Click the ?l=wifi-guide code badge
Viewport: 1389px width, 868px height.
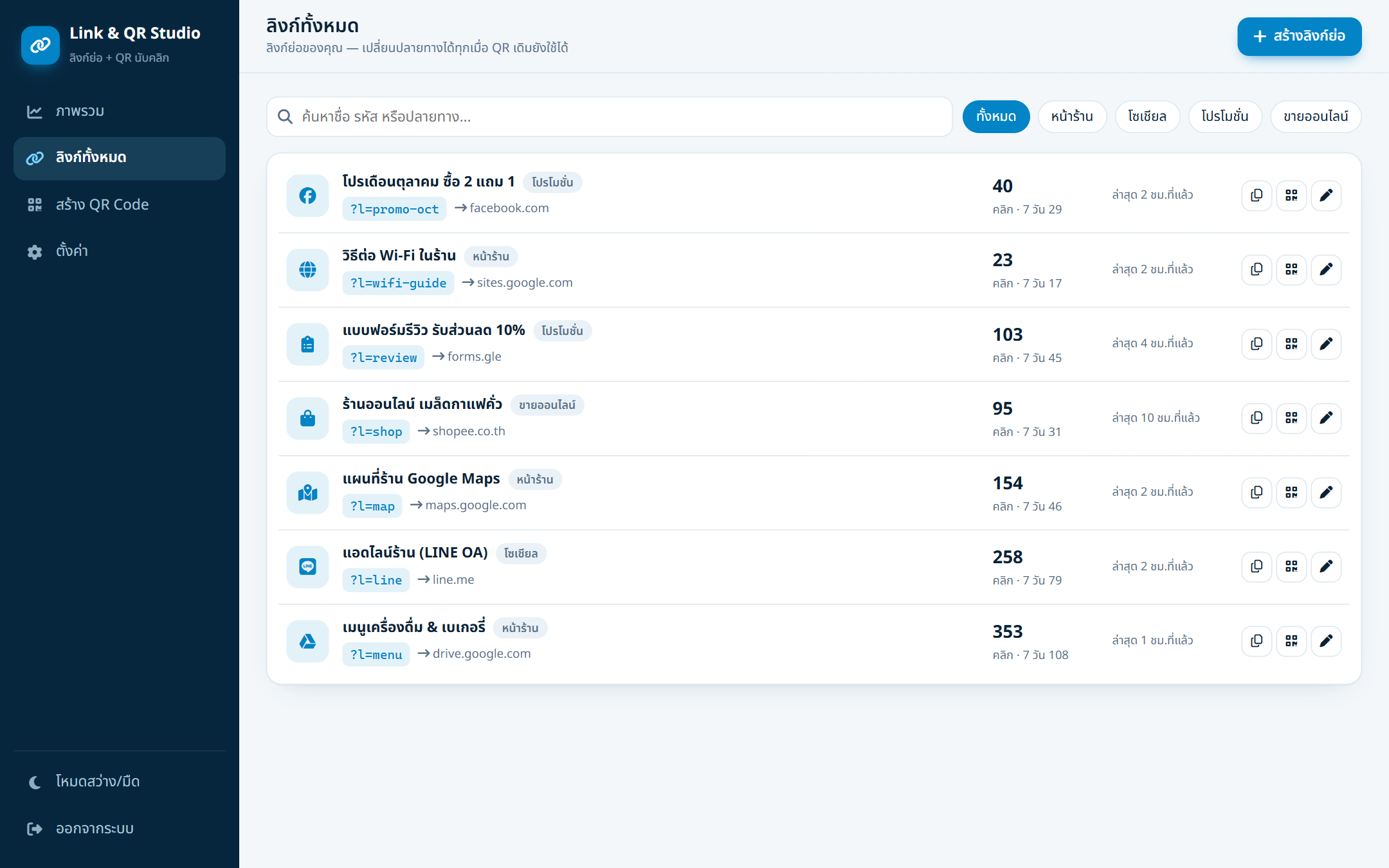pyautogui.click(x=398, y=283)
